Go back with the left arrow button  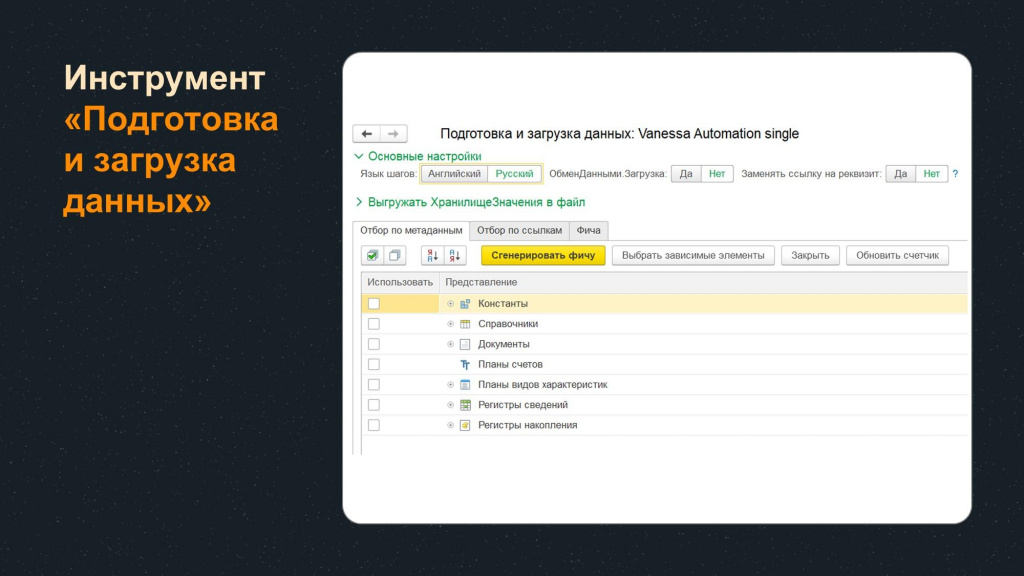coord(366,134)
